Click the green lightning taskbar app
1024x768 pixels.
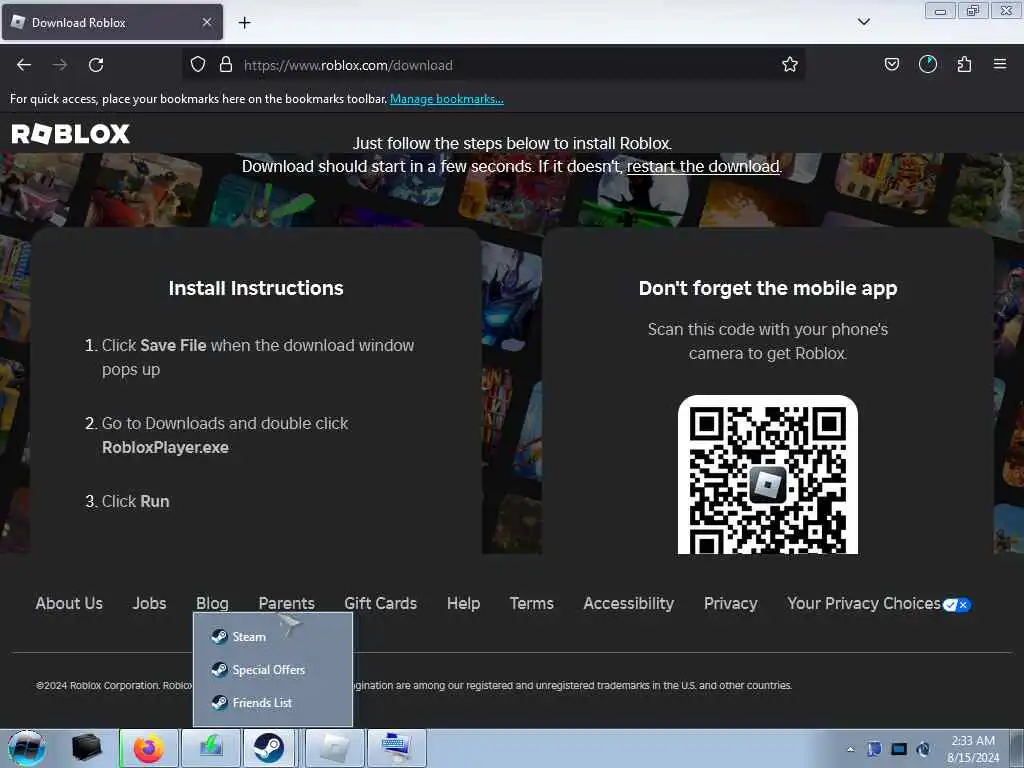pos(211,748)
